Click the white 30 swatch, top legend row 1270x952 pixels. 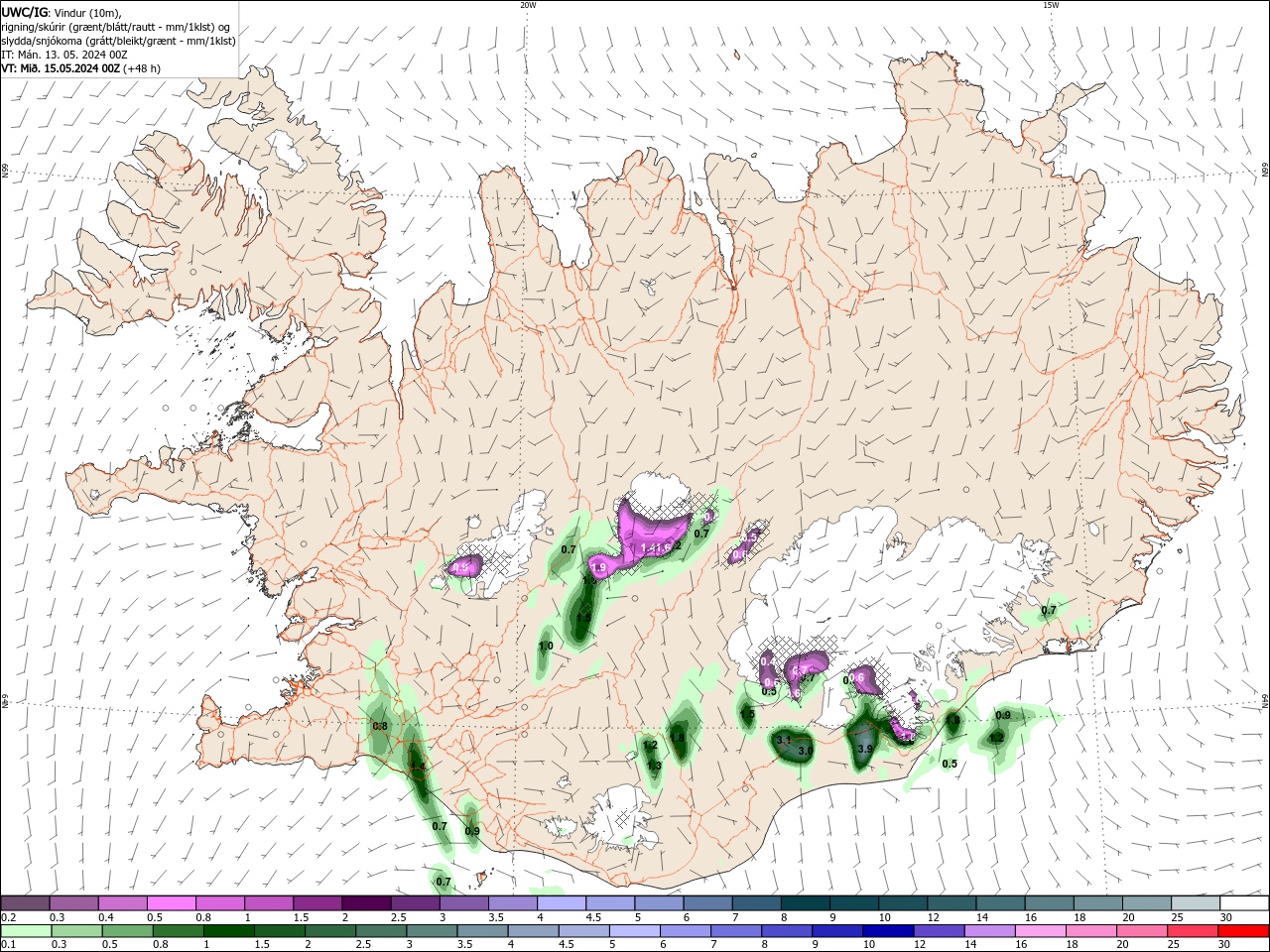coord(1244,903)
